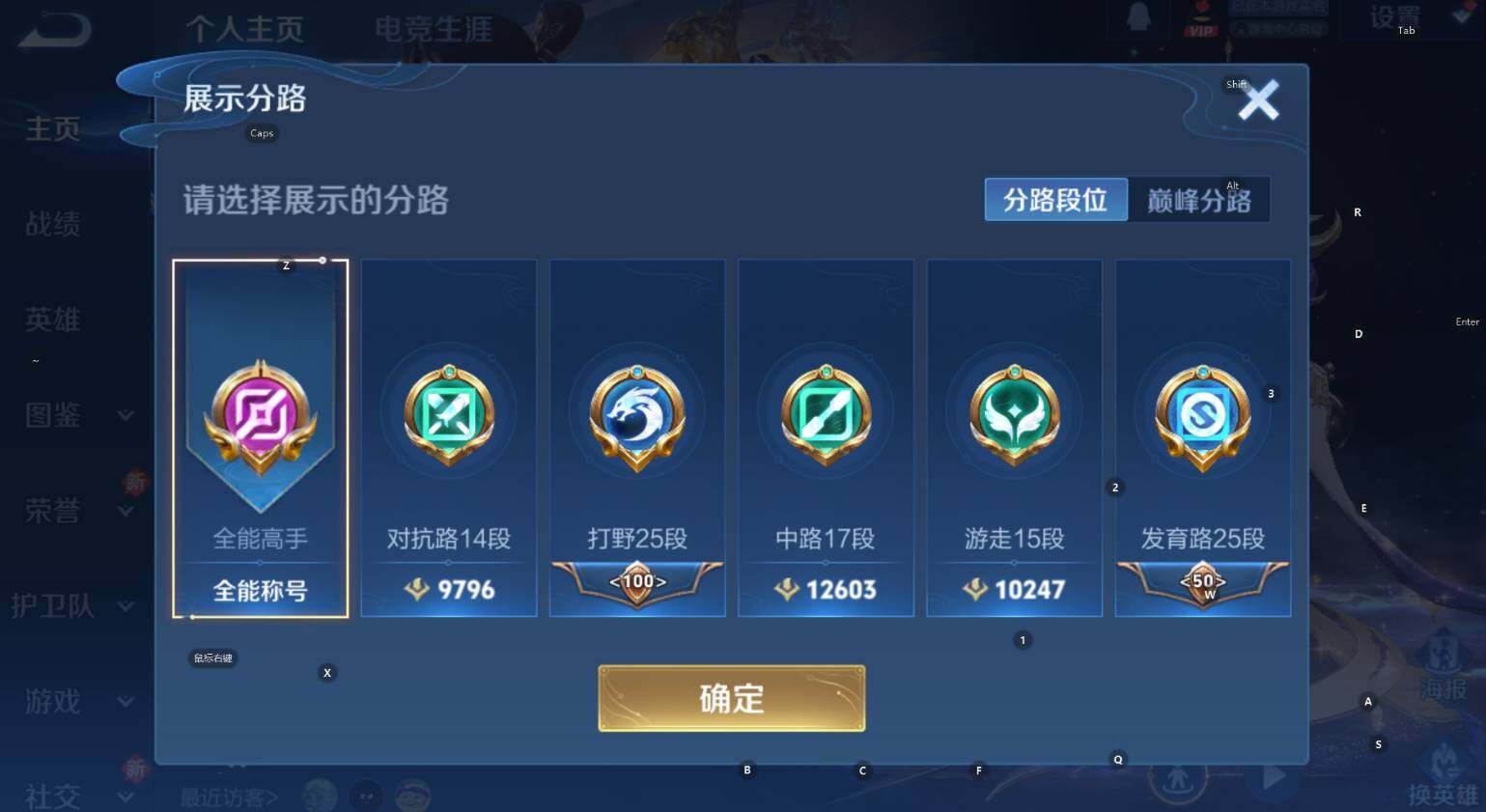Confirm selection with 确定 button
The height and width of the screenshot is (812, 1486).
[732, 698]
